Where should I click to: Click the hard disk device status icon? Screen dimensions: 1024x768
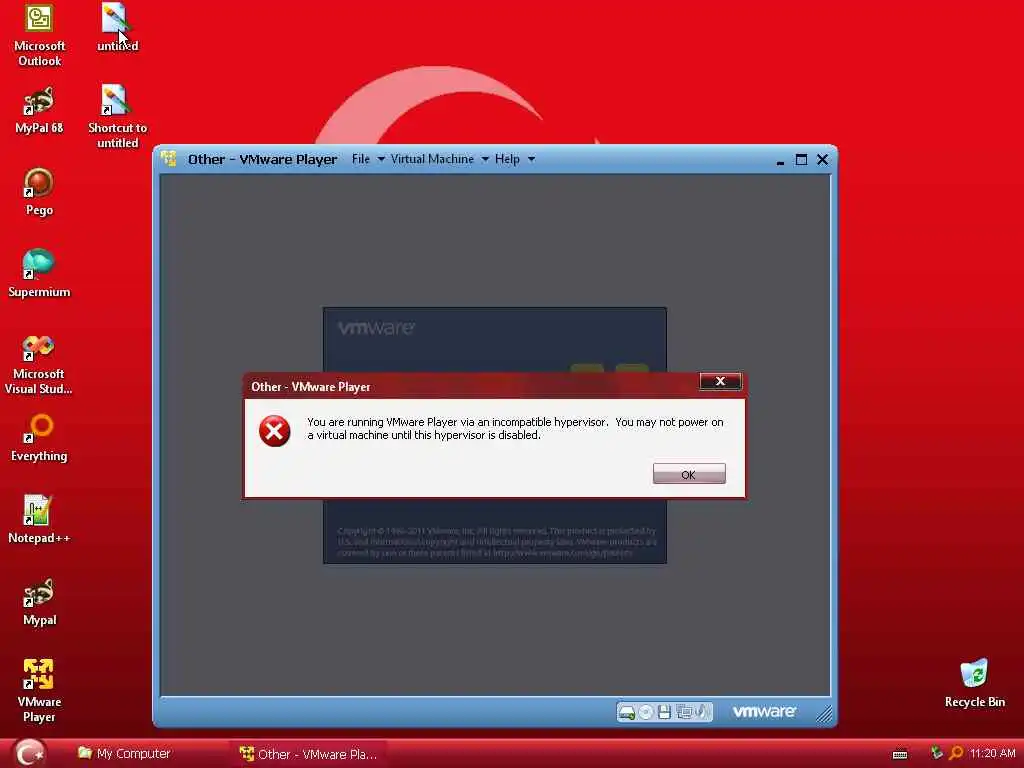[626, 712]
